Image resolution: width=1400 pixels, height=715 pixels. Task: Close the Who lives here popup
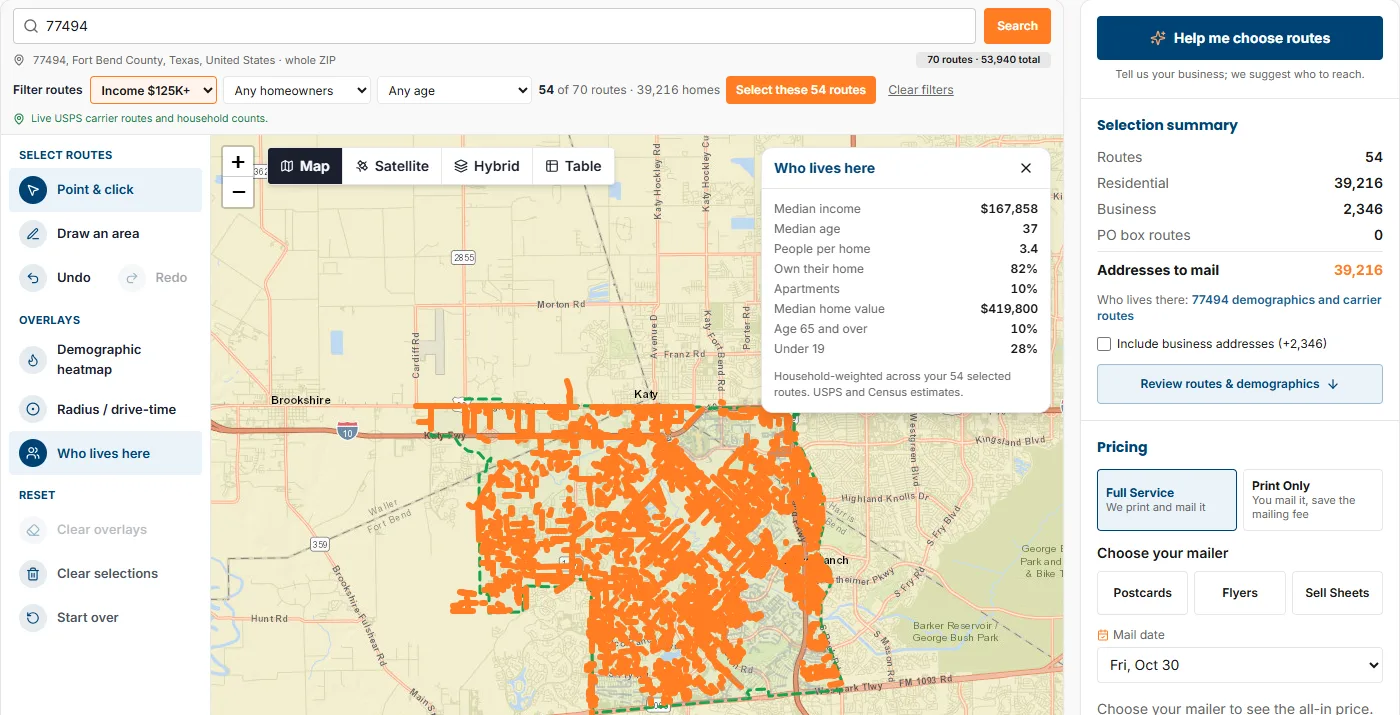[x=1026, y=168]
